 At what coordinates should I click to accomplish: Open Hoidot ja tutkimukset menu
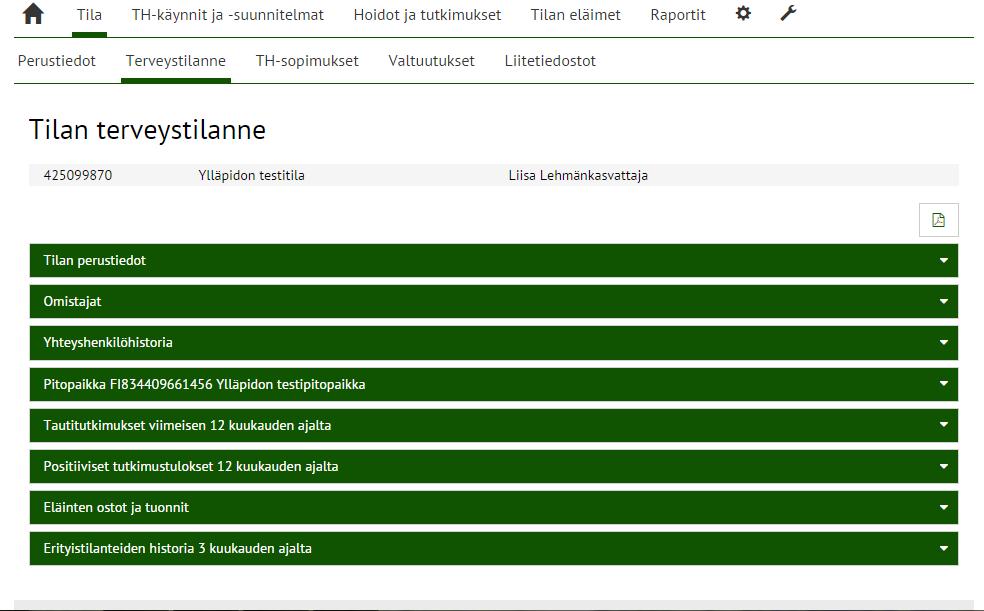[427, 14]
